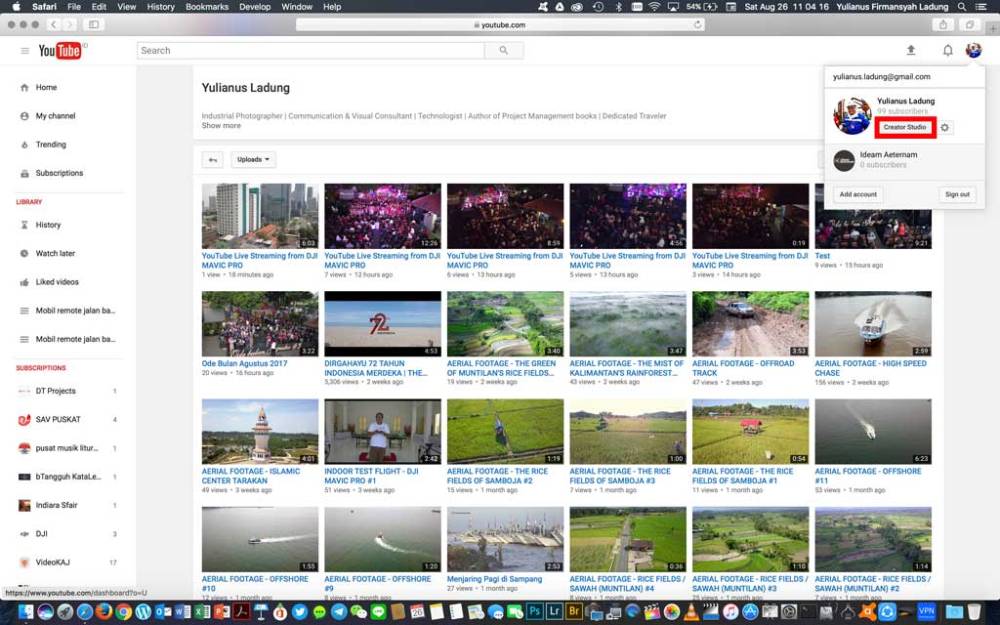Click Show more under channel description
This screenshot has height=625, width=1000.
coord(221,126)
